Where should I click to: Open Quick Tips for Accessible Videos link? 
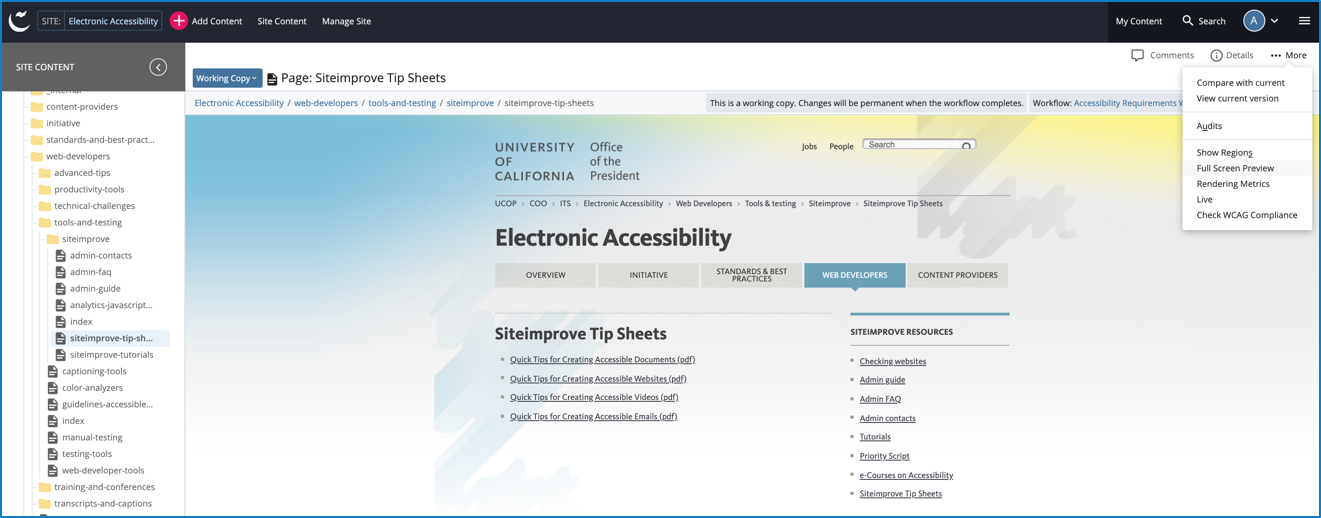593,397
